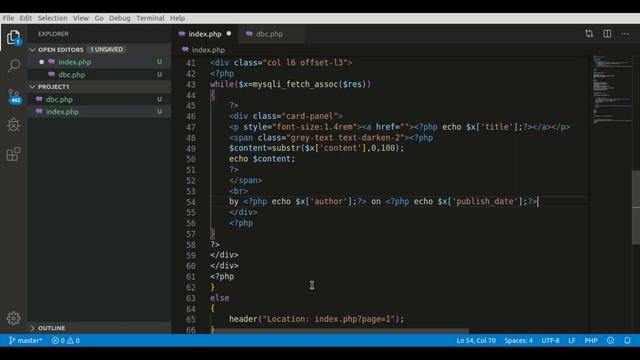Image resolution: width=640 pixels, height=360 pixels.
Task: Click the vertical scrollbar thumb in editor
Action: coord(636,207)
